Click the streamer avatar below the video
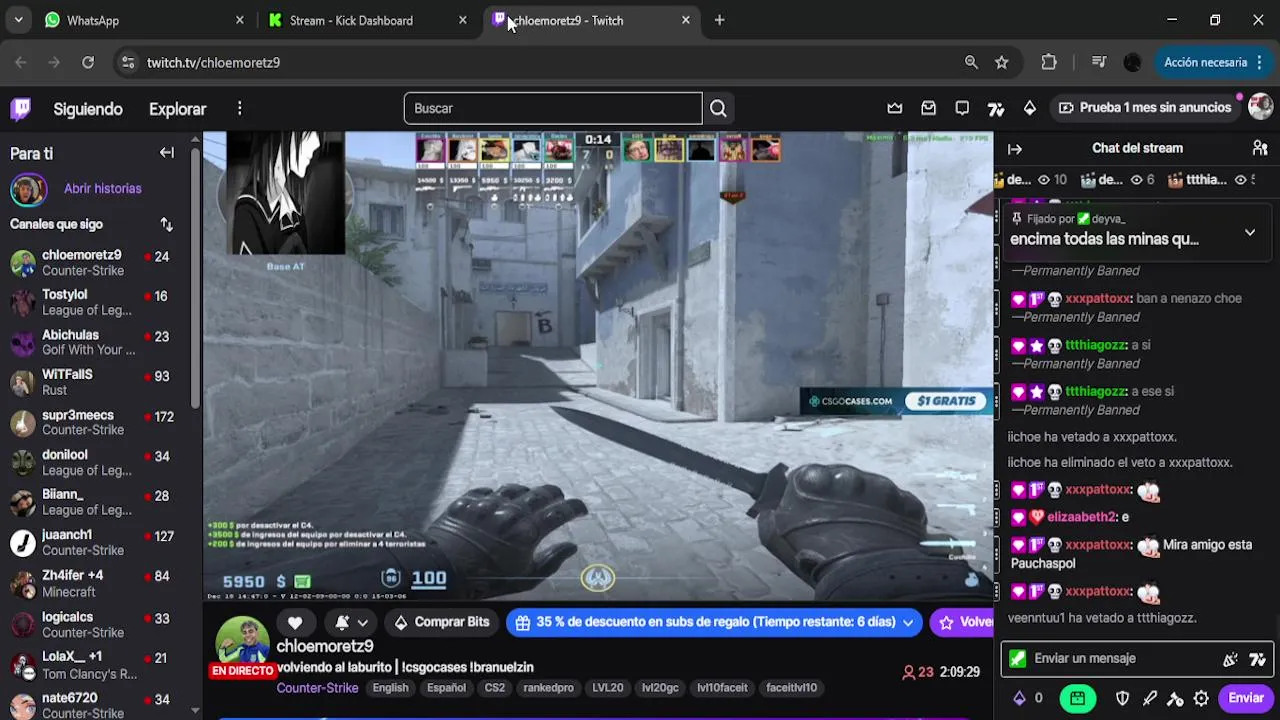The height and width of the screenshot is (720, 1280). (242, 644)
